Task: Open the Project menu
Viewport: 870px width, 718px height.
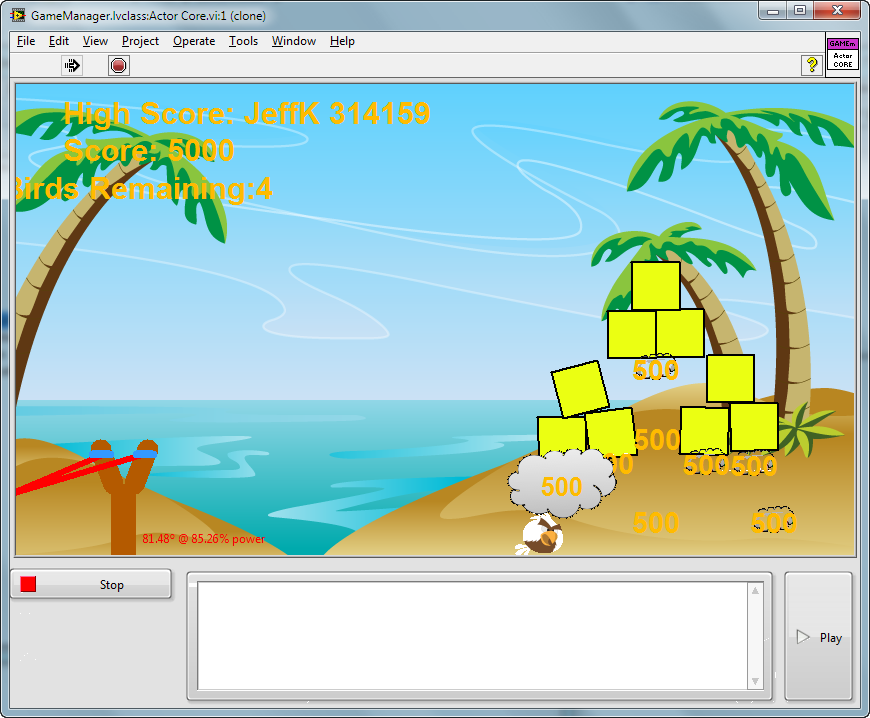Action: (140, 41)
